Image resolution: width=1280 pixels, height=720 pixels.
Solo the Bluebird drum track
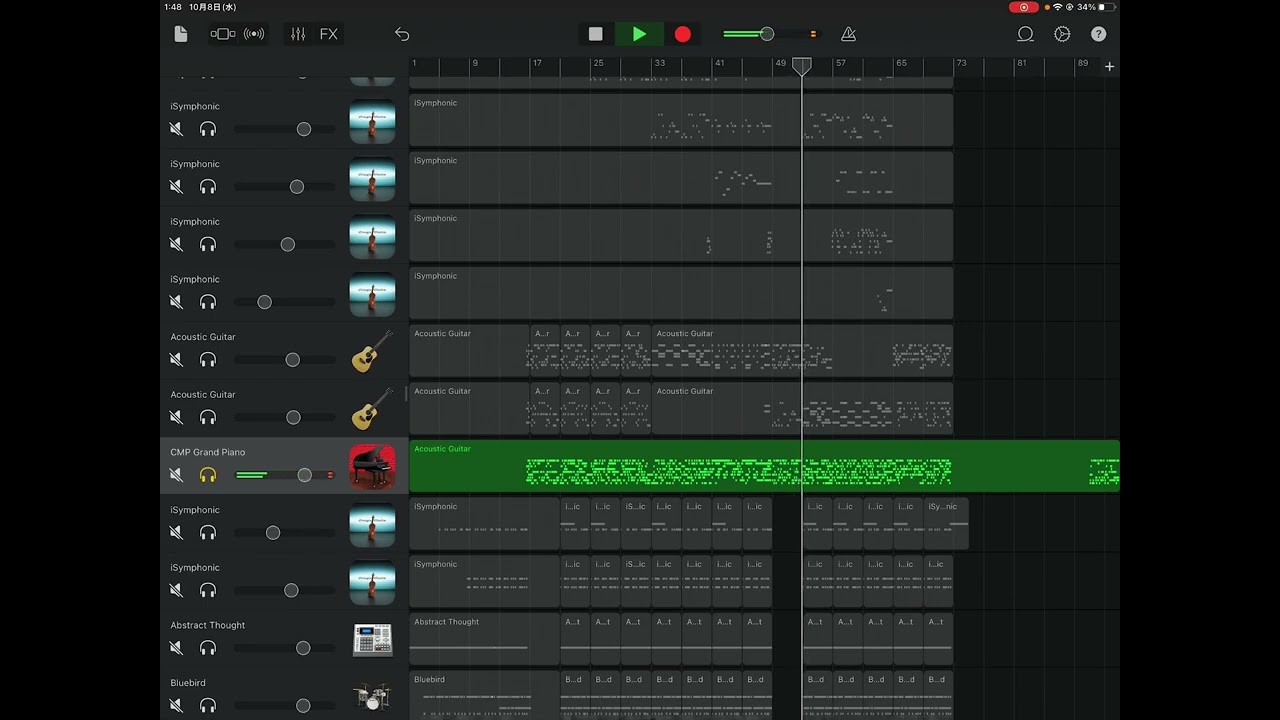[208, 705]
